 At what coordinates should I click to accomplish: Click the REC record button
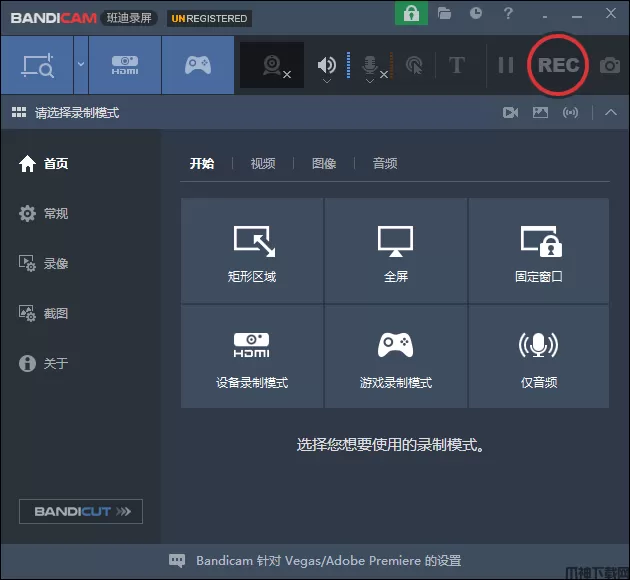coord(558,65)
